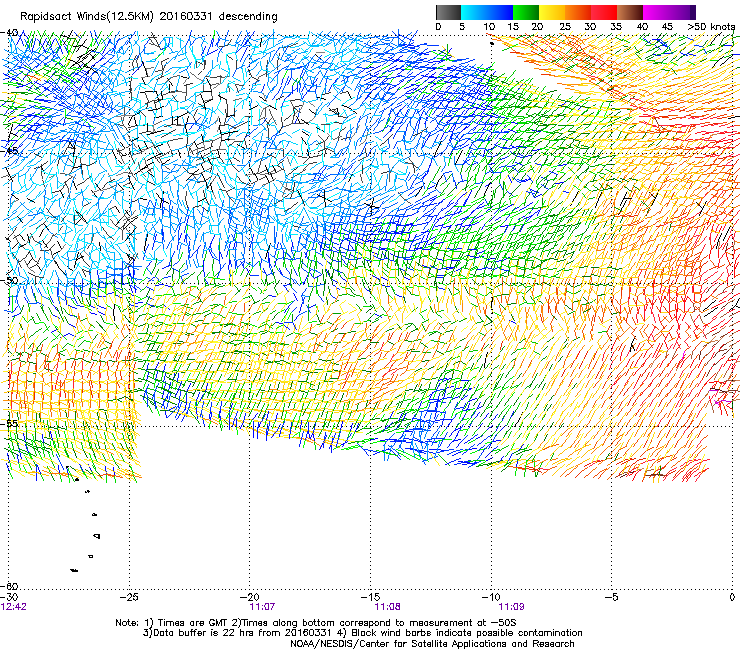Screen dimensions: 740x650
Task: Click the '-45' latitude axis label
Action: pyautogui.click(x=10, y=151)
